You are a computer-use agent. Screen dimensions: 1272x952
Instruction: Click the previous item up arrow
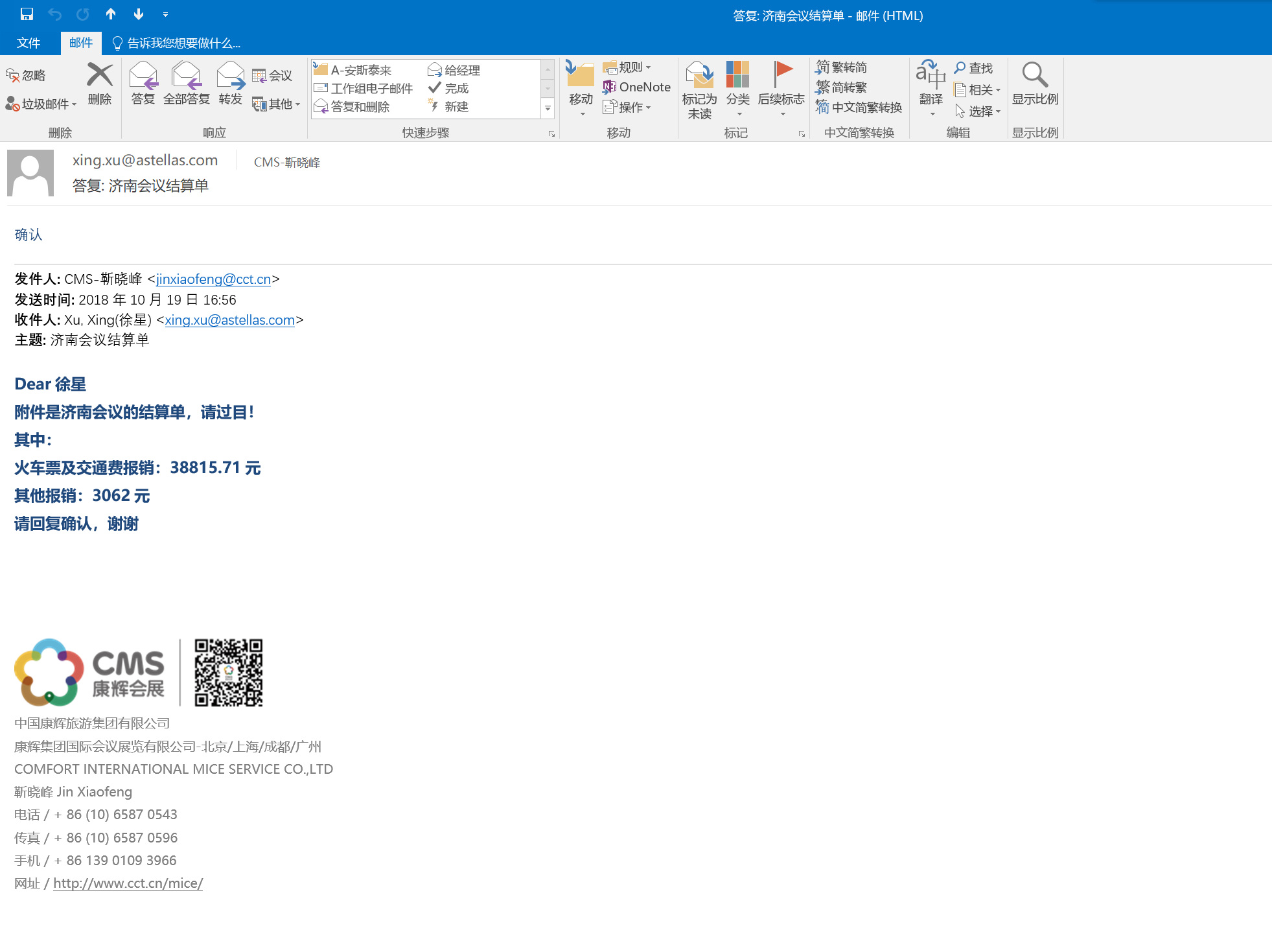tap(111, 14)
